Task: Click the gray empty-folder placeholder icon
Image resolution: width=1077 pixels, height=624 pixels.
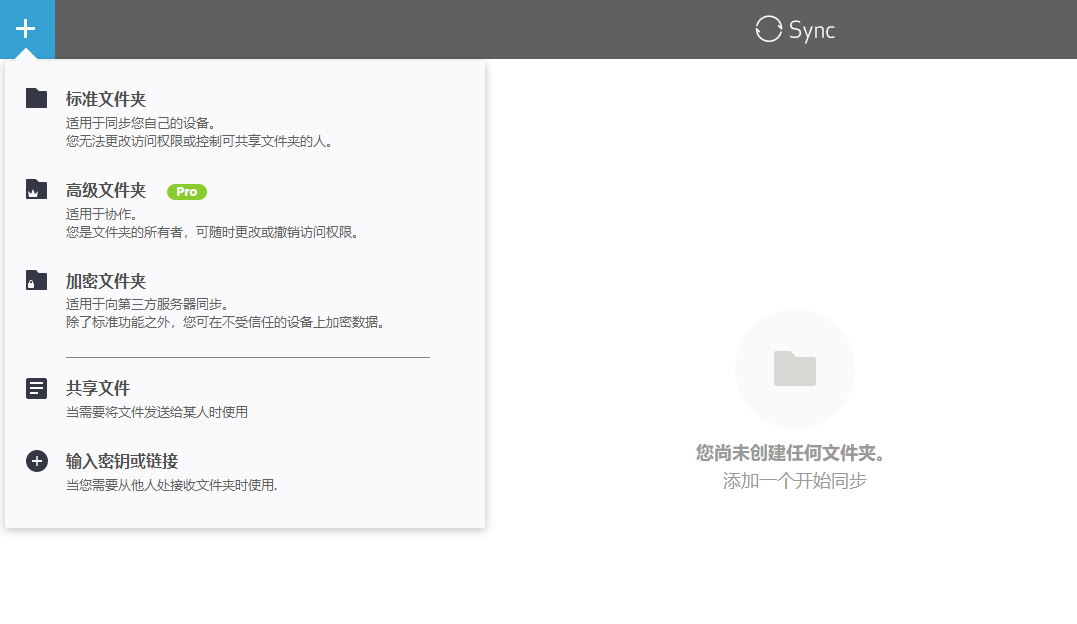Action: (x=795, y=368)
